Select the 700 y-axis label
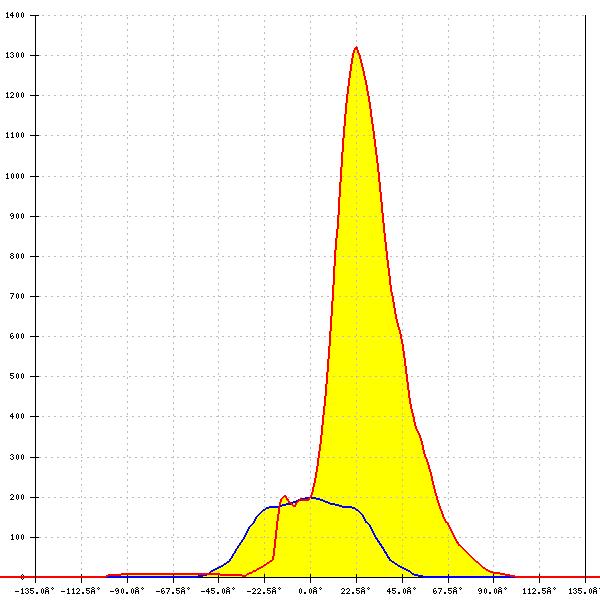This screenshot has width=600, height=600. [x=17, y=297]
